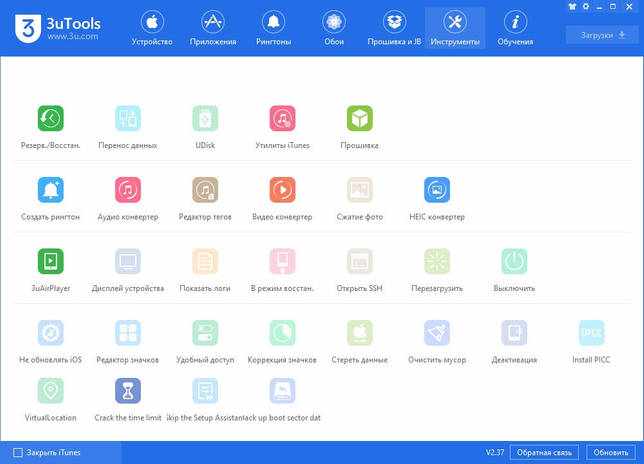Open Очистить мусор cleaner
The image size is (644, 464).
[x=437, y=333]
